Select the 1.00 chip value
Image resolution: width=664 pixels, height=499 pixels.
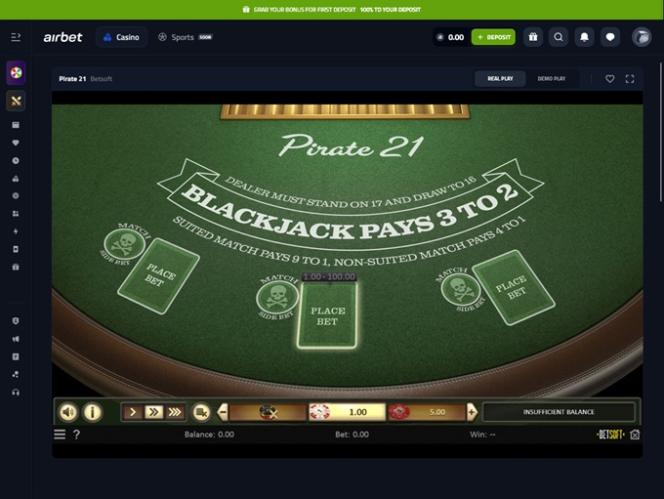point(347,412)
